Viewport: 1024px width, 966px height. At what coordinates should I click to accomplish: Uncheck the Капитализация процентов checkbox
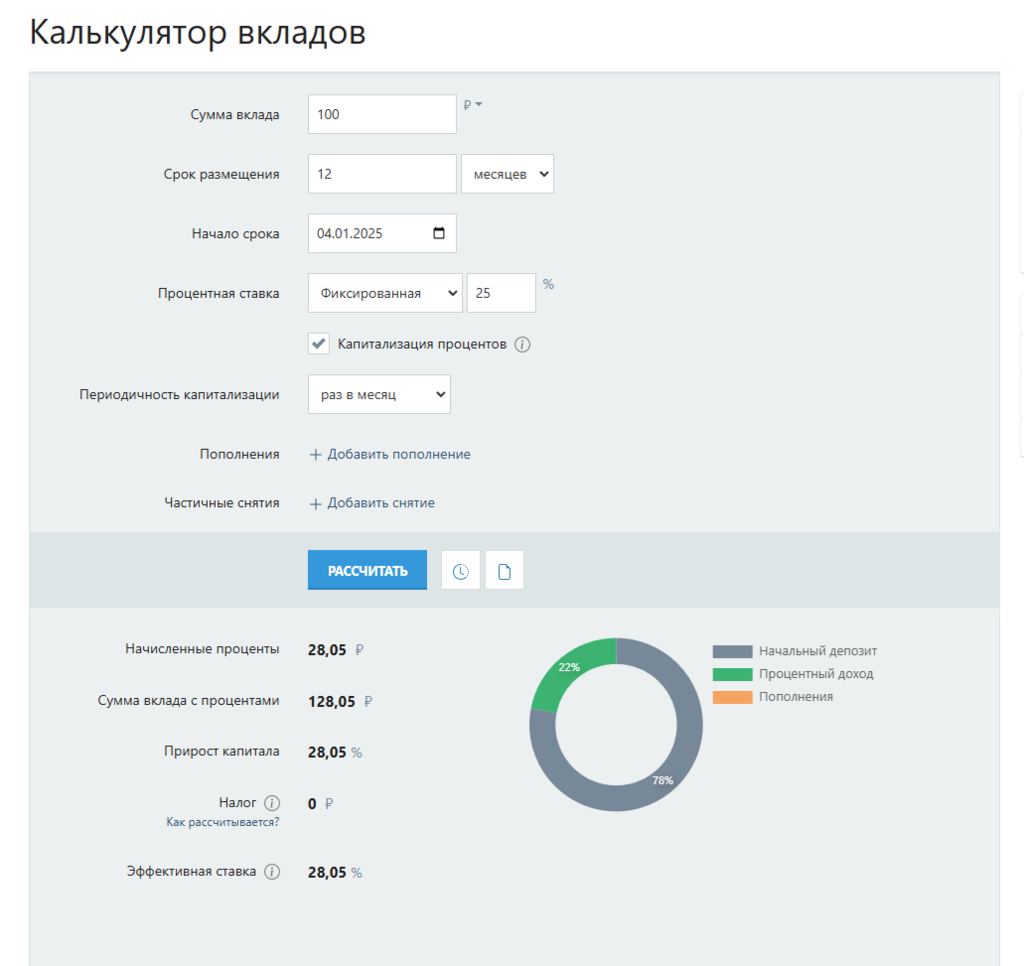pyautogui.click(x=318, y=343)
